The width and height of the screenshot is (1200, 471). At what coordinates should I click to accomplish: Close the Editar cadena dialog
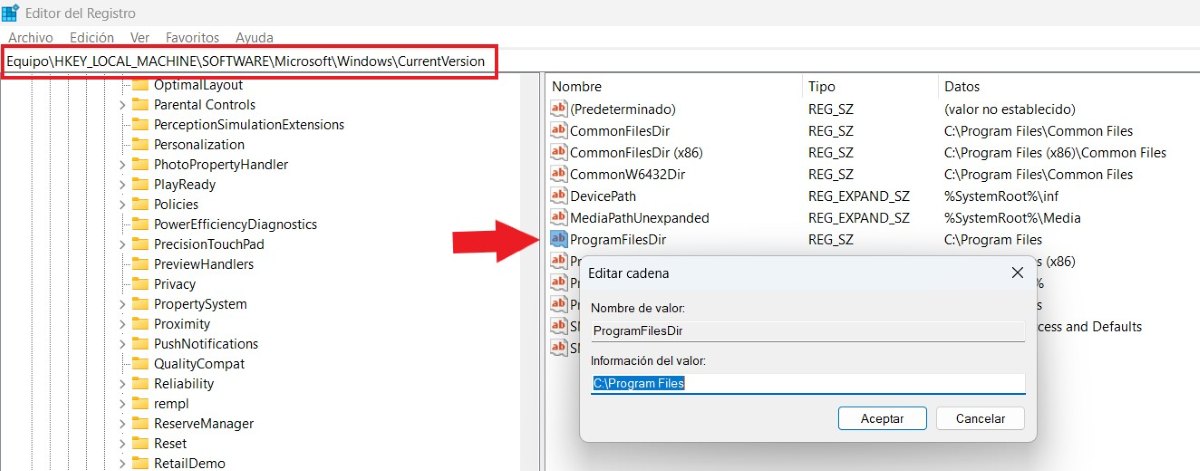coord(1017,272)
